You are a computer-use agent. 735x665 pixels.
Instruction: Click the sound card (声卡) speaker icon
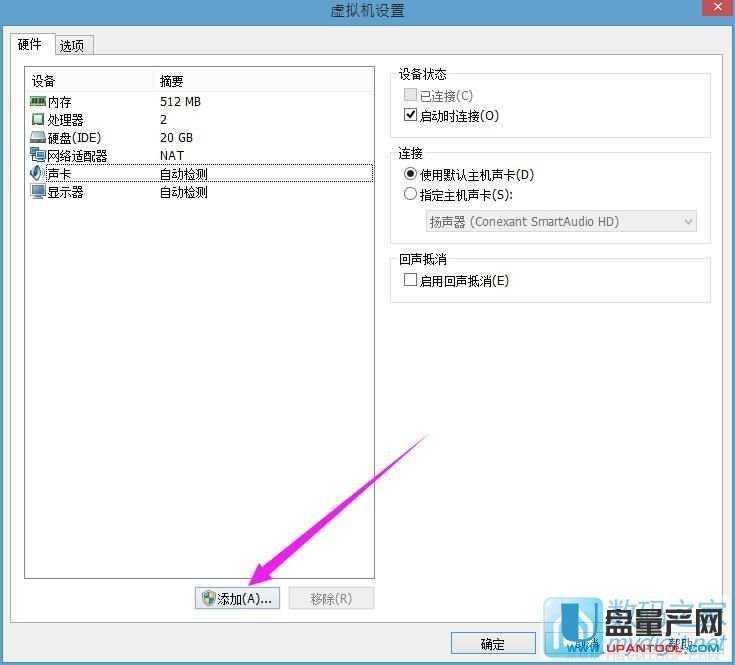tap(38, 174)
